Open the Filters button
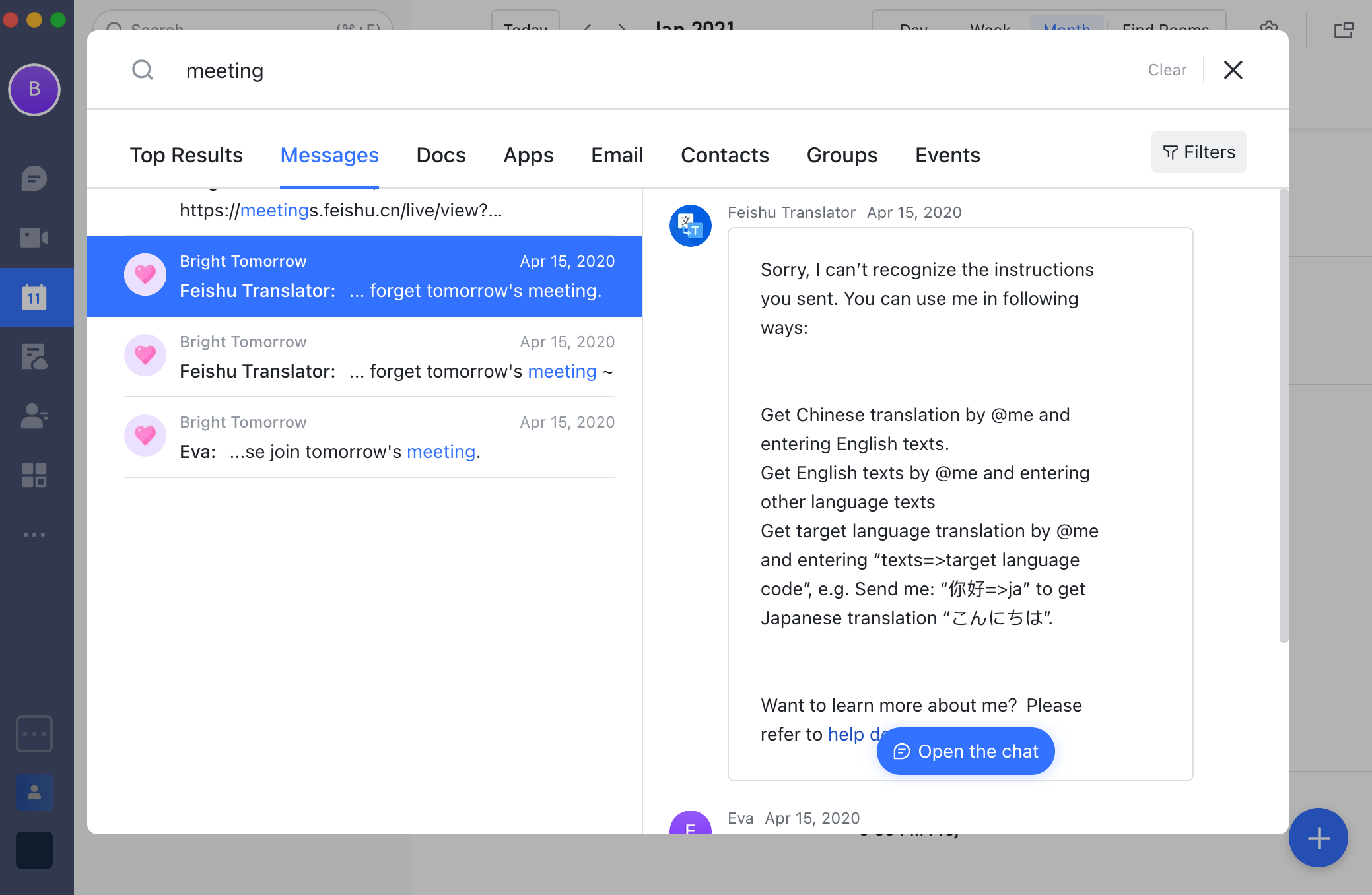 pos(1199,152)
